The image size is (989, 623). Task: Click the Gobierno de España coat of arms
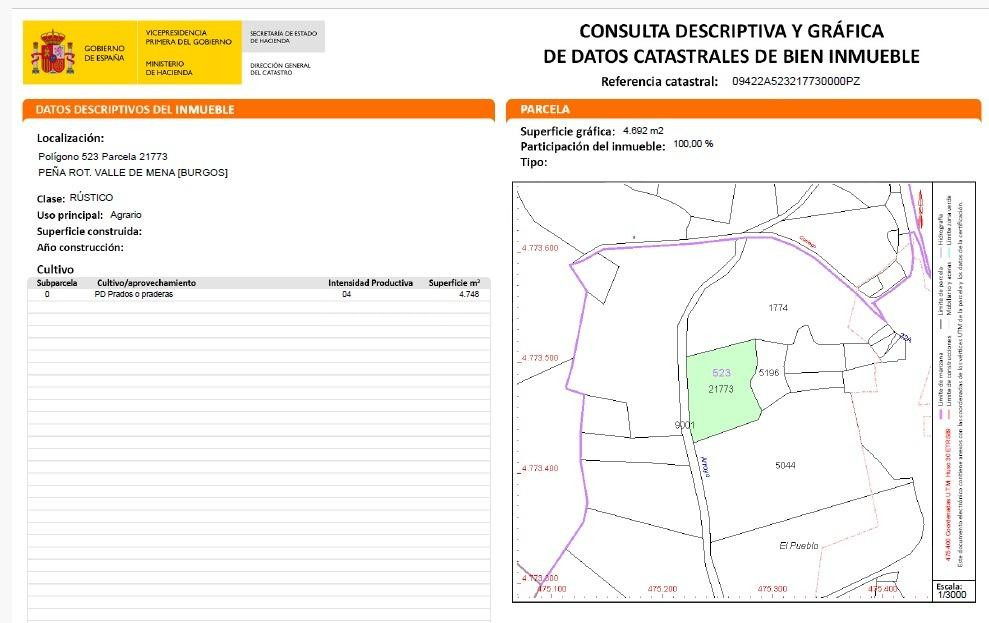point(53,52)
